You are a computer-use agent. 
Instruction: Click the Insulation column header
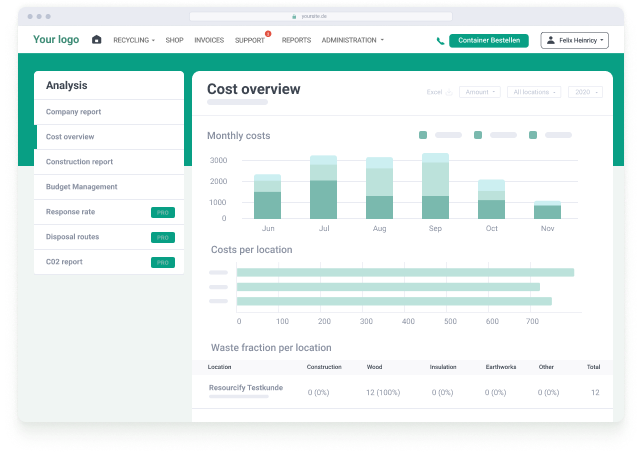(x=443, y=367)
